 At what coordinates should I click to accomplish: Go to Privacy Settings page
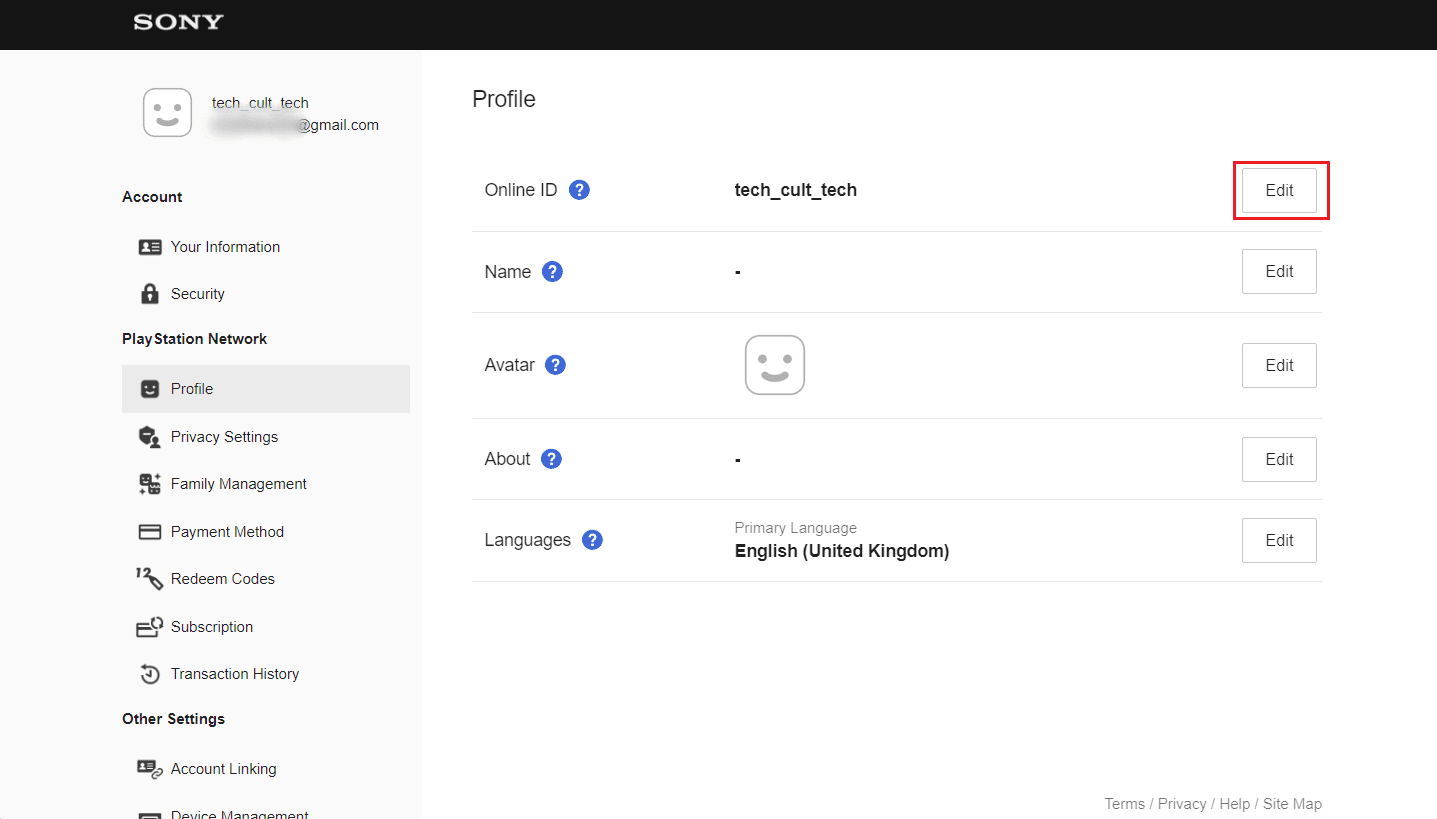[224, 437]
